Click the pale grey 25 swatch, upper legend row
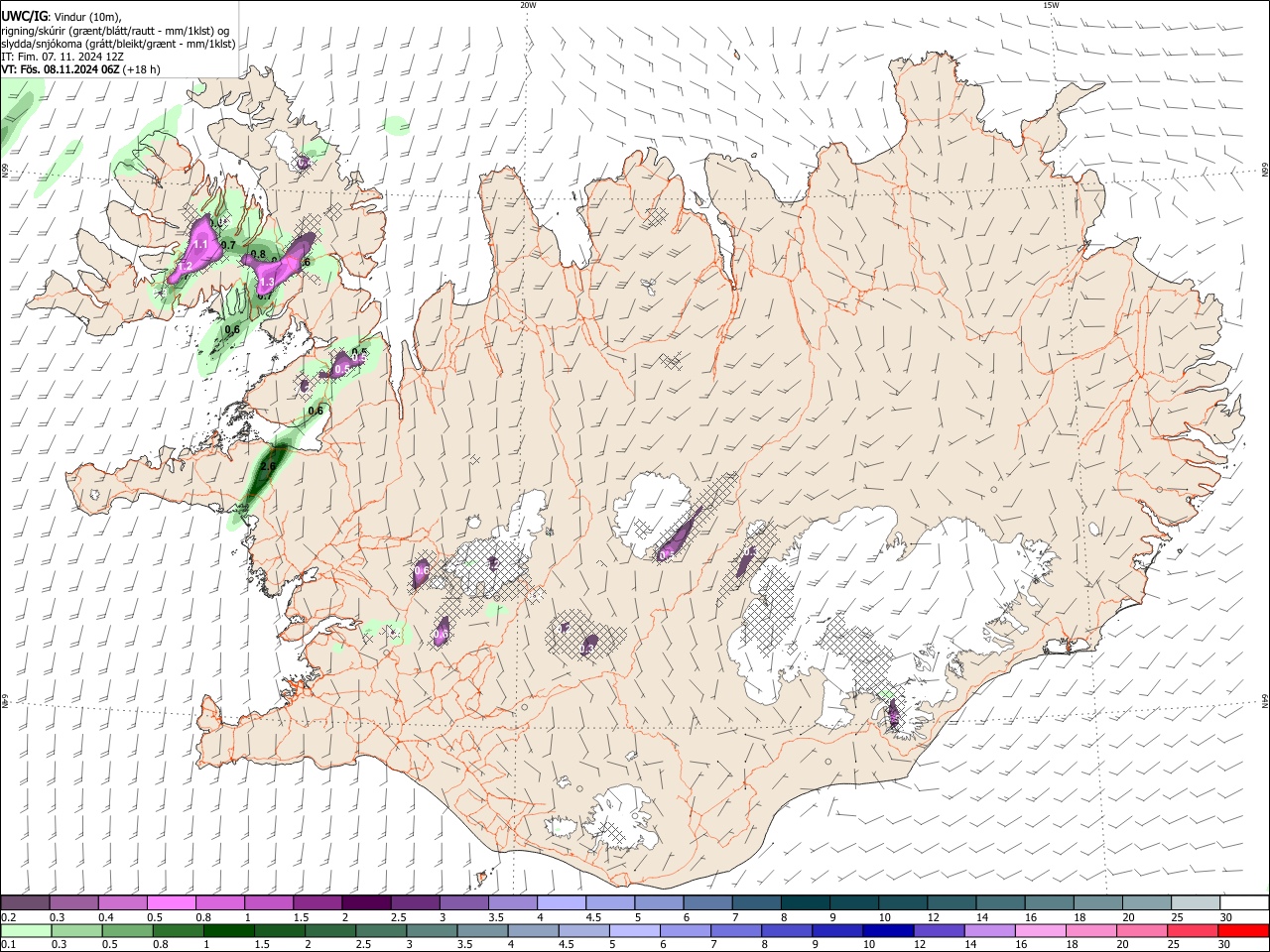The image size is (1270, 952). click(1195, 903)
